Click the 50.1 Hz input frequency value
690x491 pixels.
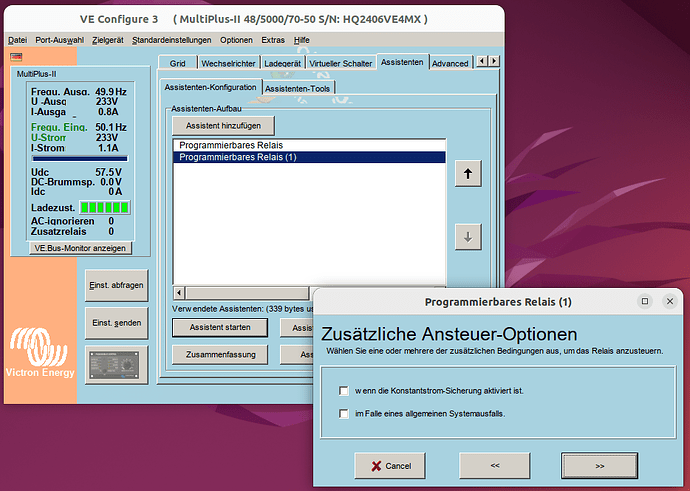(111, 127)
